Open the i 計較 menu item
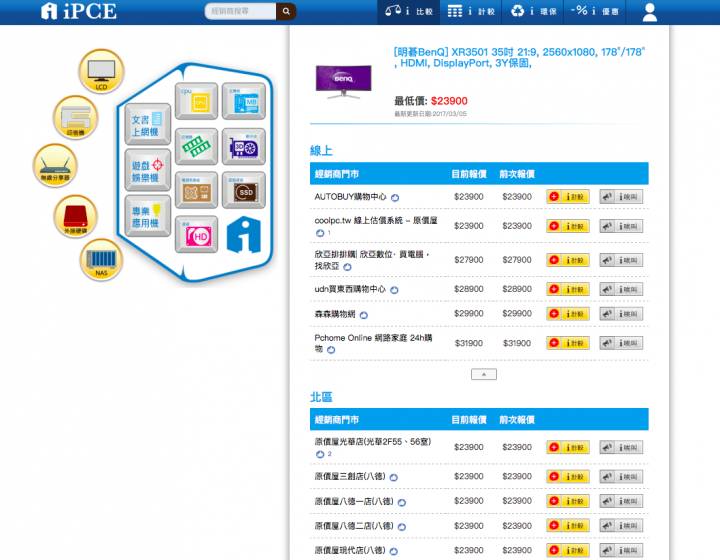This screenshot has width=720, height=560. coord(471,11)
